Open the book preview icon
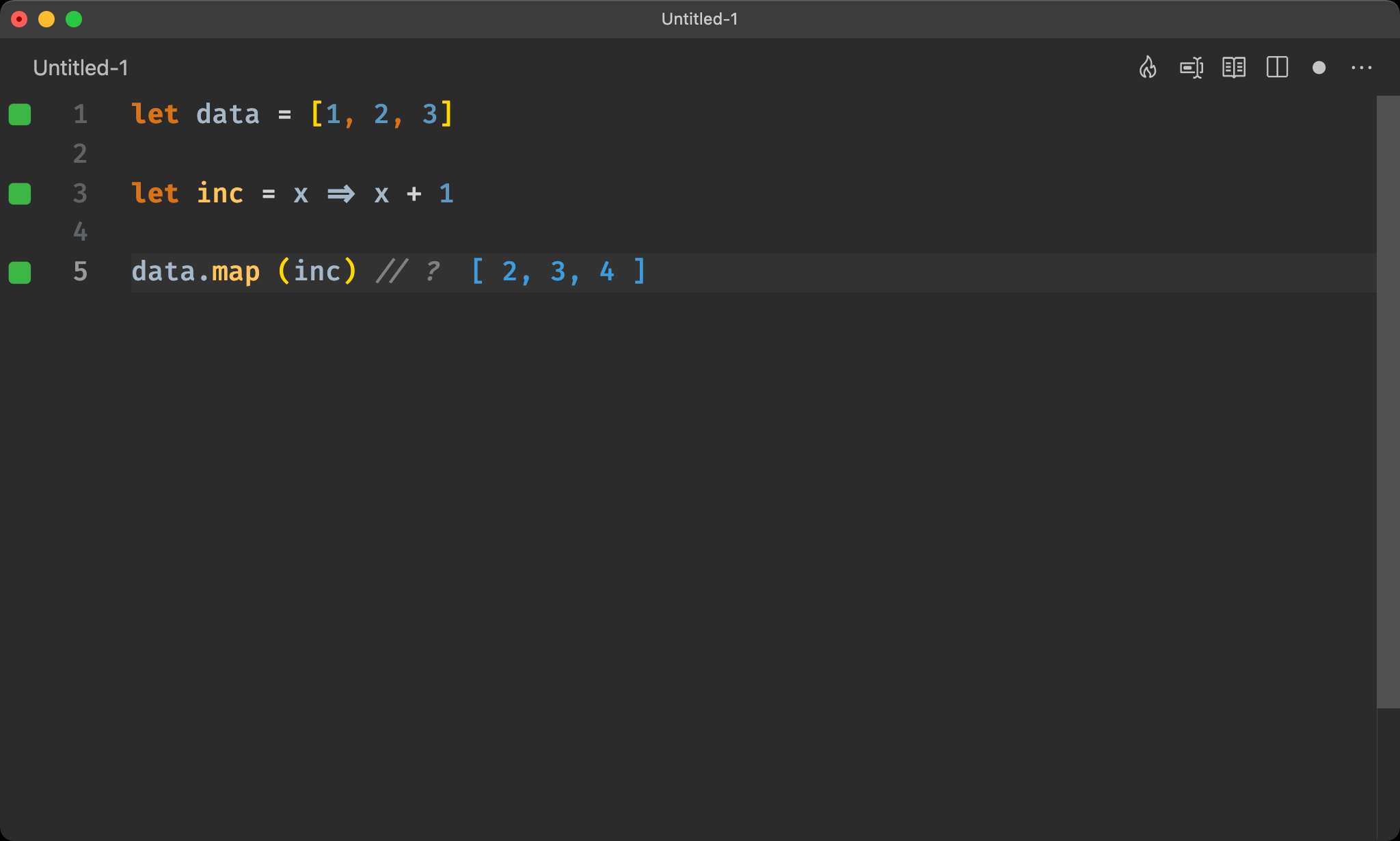 1234,68
